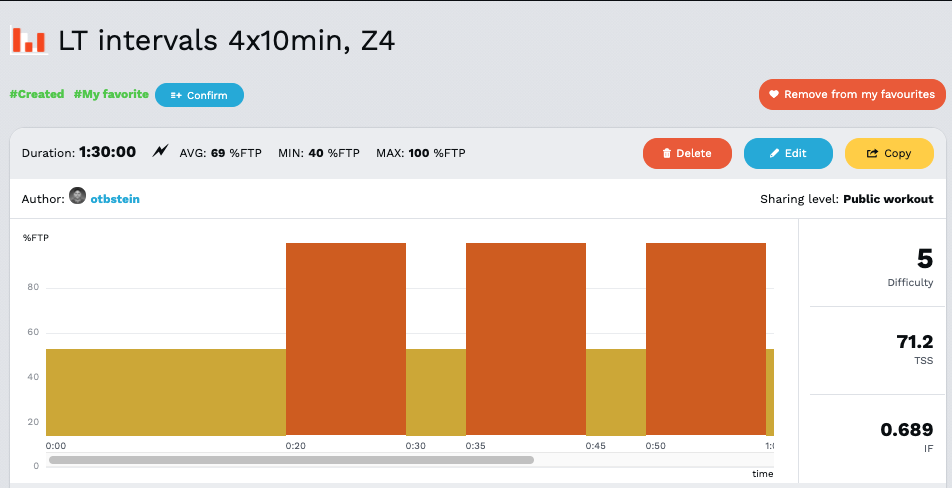Click the lightning bolt power icon

tap(160, 152)
